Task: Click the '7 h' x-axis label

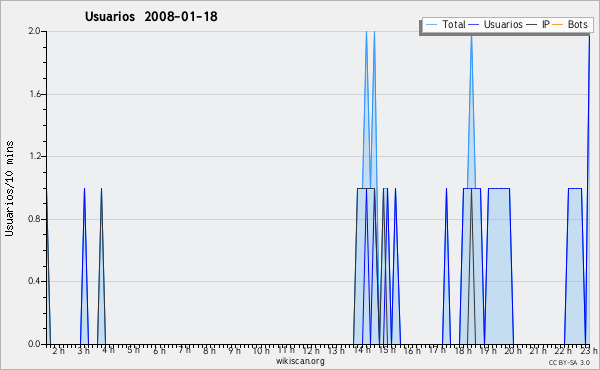Action: [184, 350]
